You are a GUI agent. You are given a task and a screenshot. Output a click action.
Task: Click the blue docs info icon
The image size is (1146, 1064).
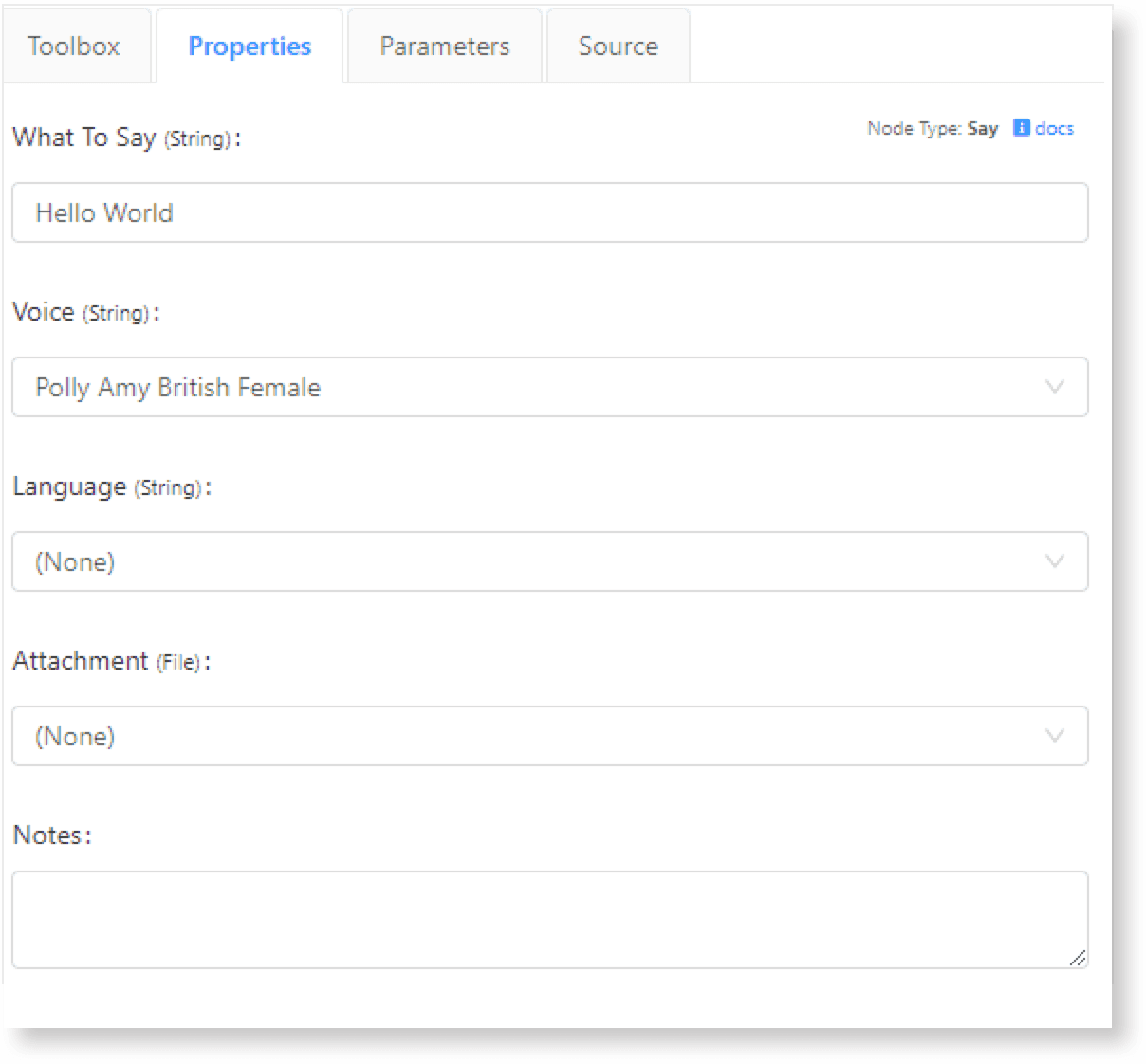coord(1021,128)
